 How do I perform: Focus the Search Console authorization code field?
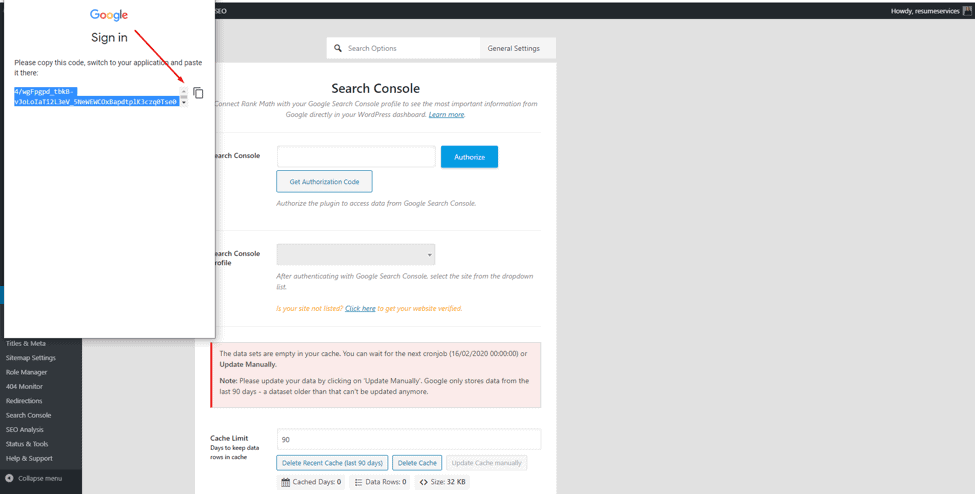356,157
